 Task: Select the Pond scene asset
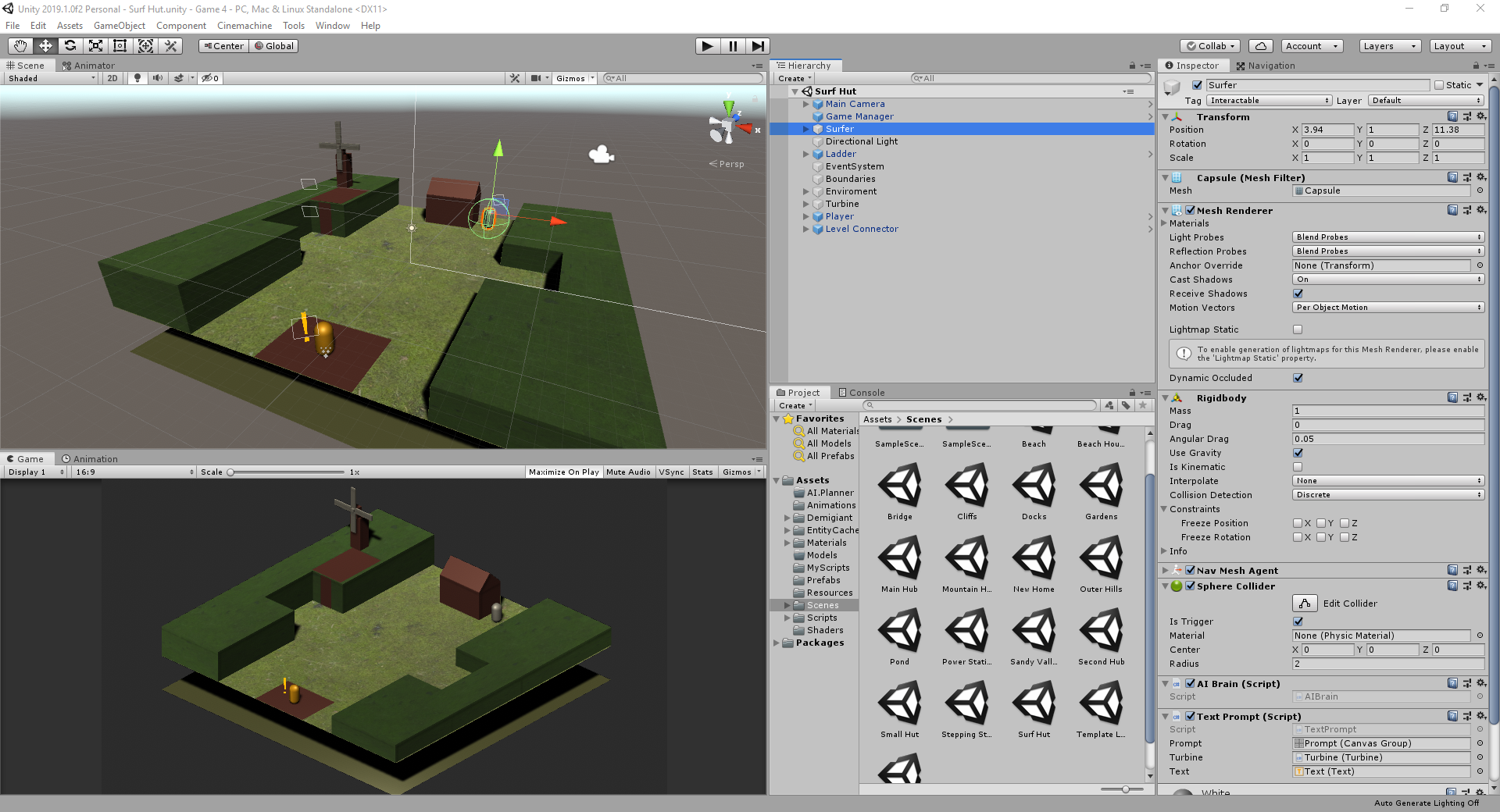click(x=899, y=636)
